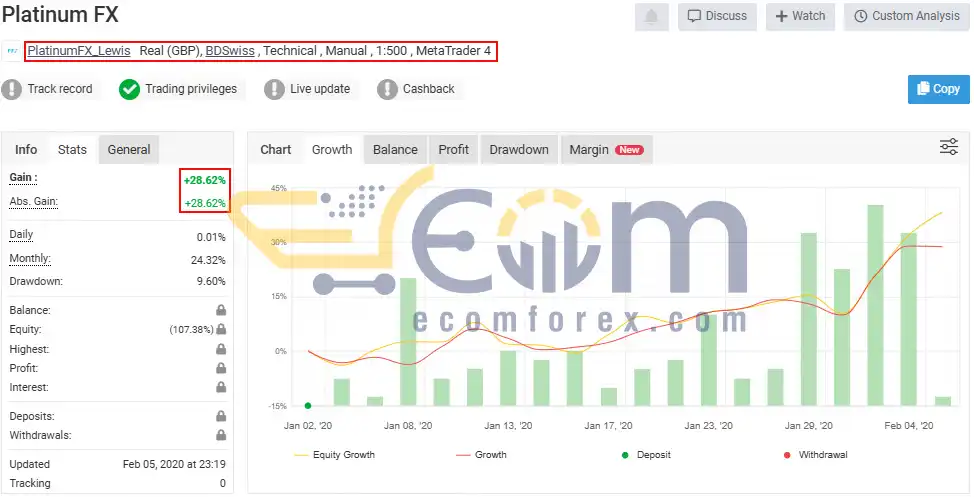Viewport: 974px width, 497px height.
Task: Toggle Growth legend series
Action: (x=481, y=455)
